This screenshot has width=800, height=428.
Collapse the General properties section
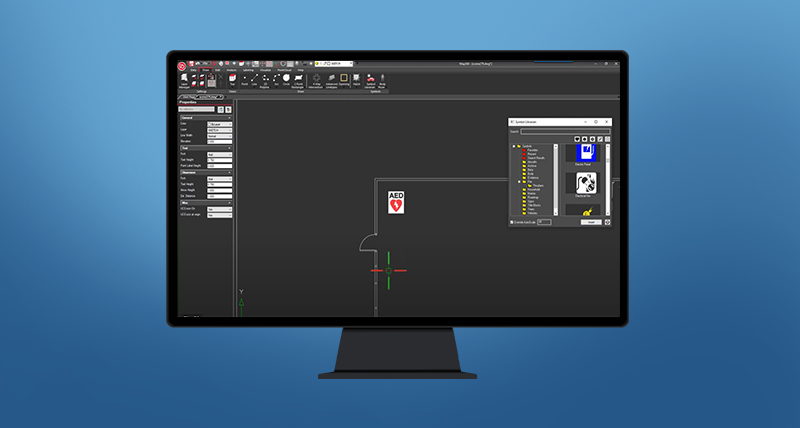(230, 117)
